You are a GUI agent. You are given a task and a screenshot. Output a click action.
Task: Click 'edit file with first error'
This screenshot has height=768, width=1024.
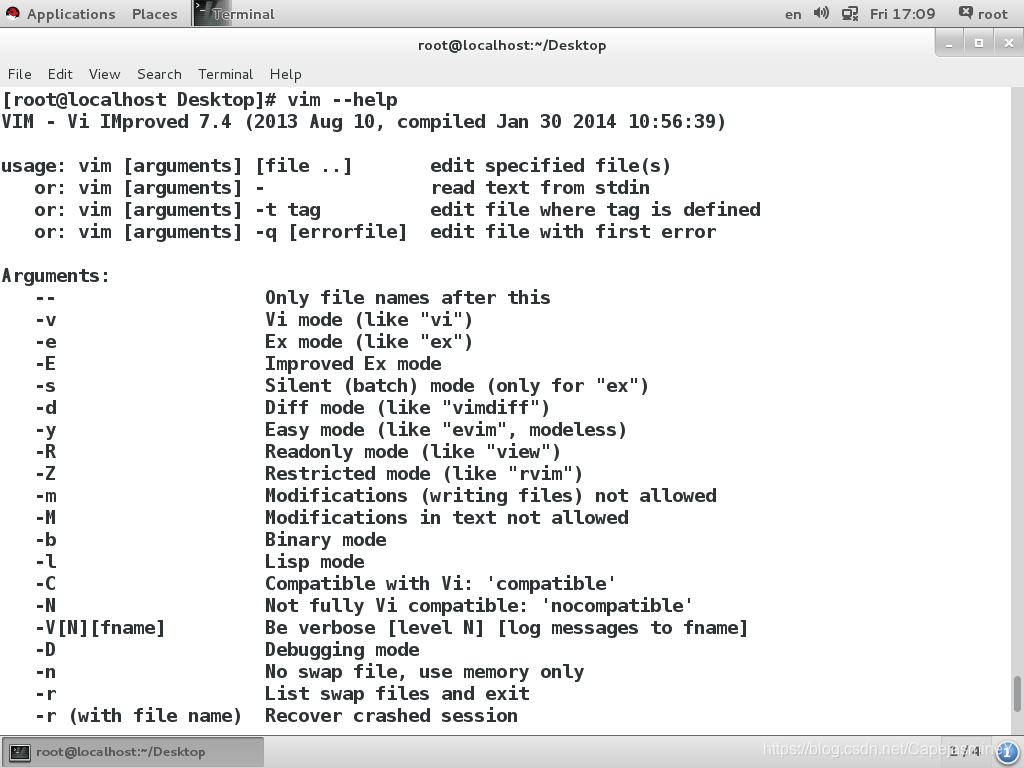click(x=573, y=232)
